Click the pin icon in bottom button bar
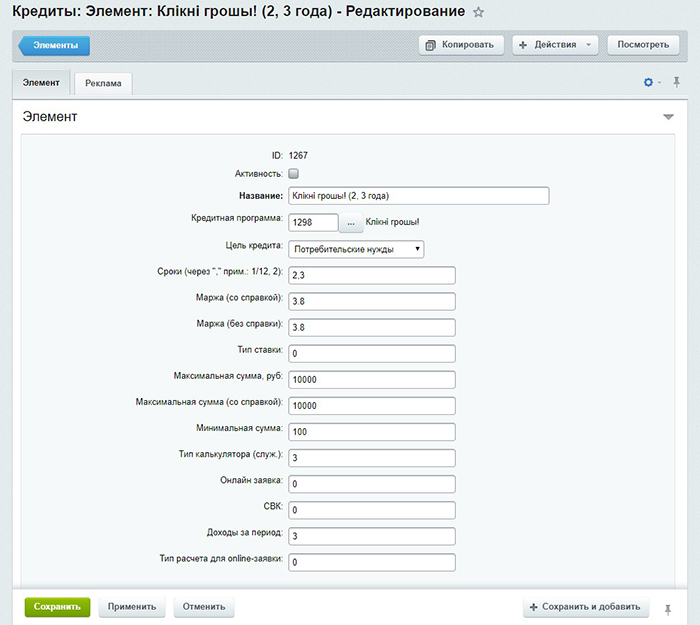This screenshot has width=700, height=625. point(669,607)
